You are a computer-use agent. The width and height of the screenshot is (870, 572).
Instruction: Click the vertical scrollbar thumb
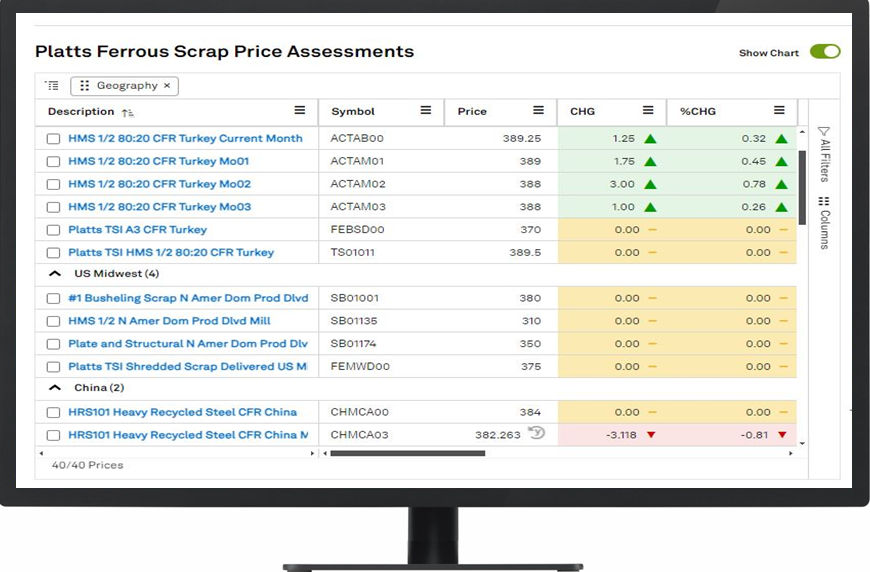[x=802, y=188]
